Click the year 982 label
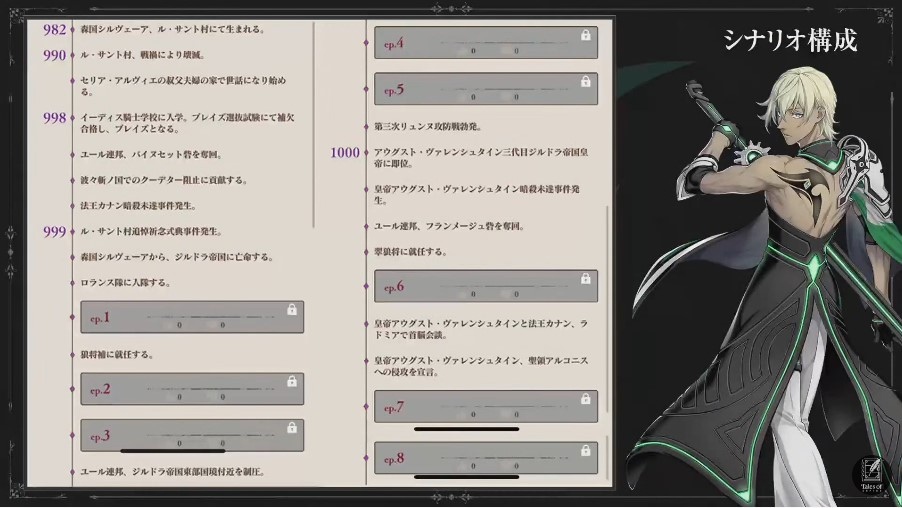 (x=55, y=29)
